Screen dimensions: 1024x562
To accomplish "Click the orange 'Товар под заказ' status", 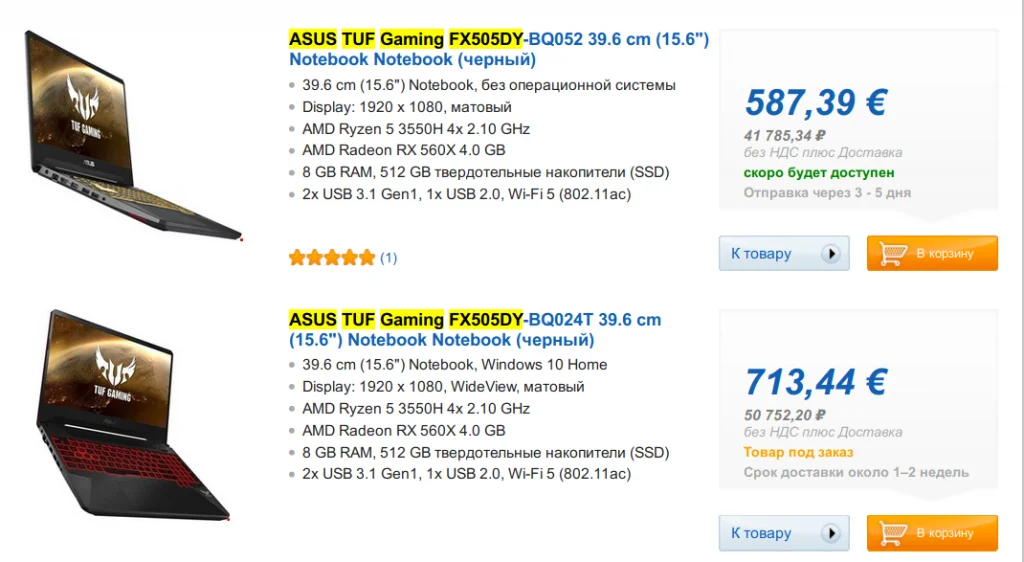I will point(798,452).
